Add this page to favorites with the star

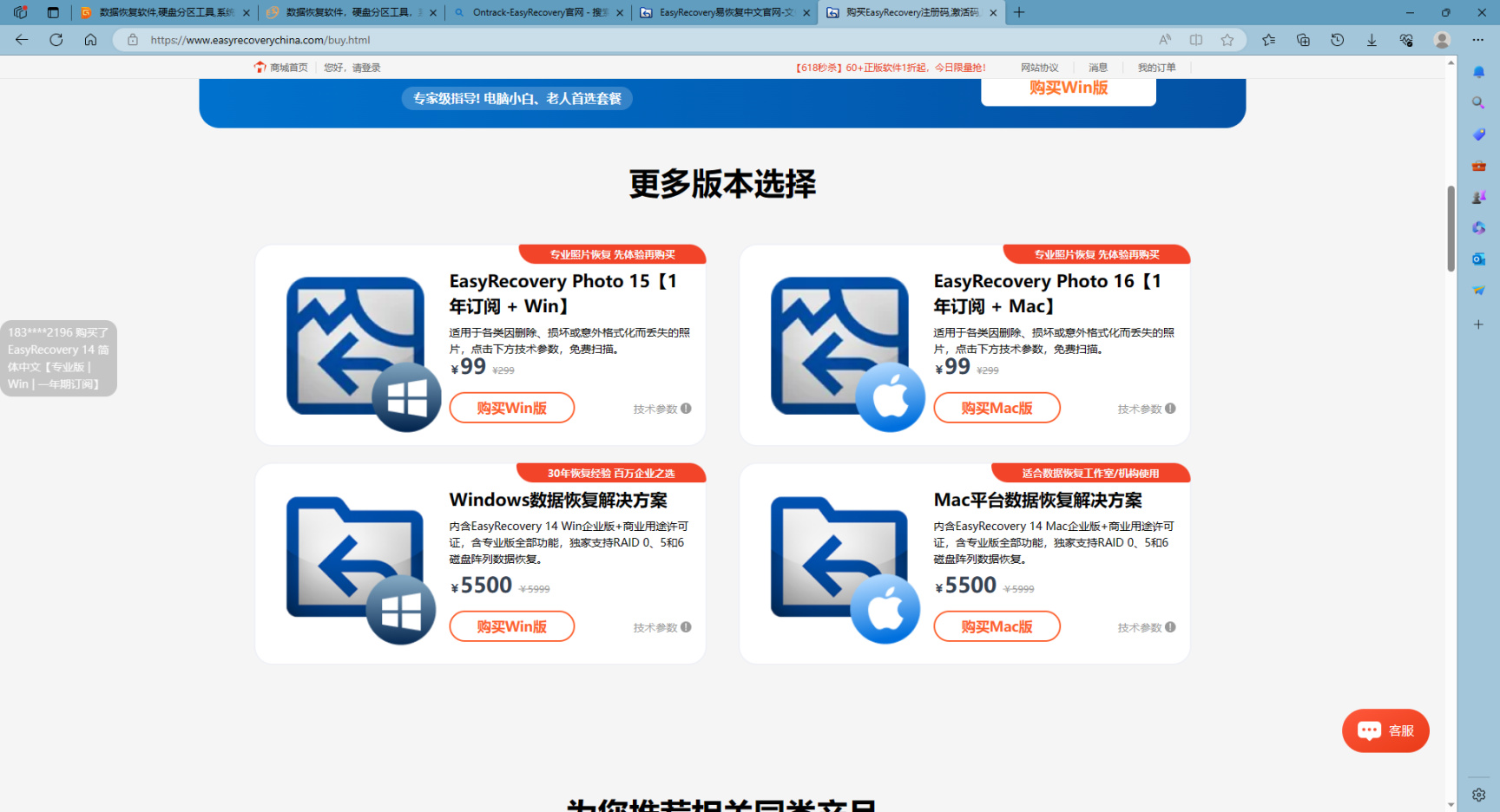point(1227,40)
